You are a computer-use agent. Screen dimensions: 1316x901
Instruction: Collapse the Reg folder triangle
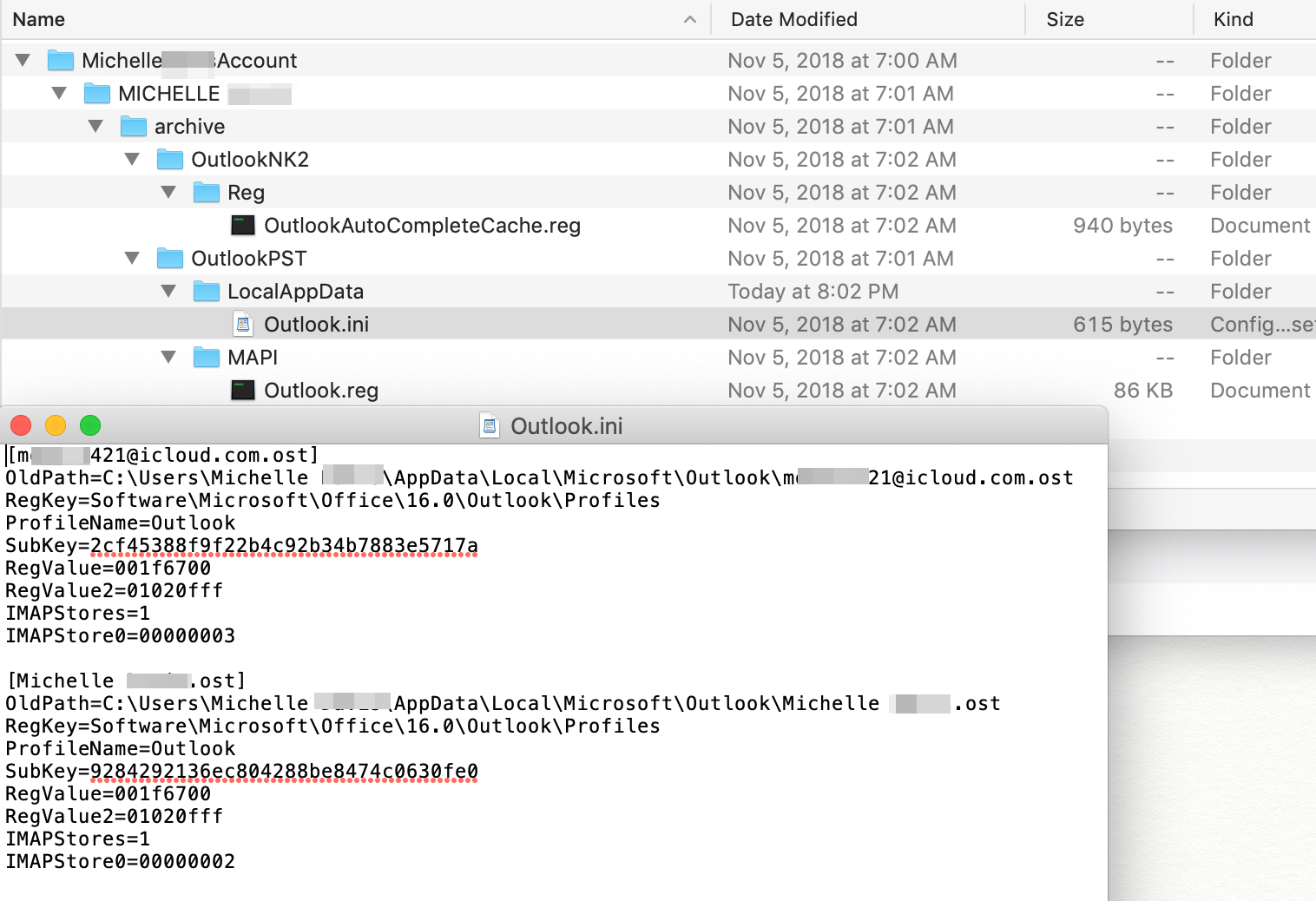point(168,192)
